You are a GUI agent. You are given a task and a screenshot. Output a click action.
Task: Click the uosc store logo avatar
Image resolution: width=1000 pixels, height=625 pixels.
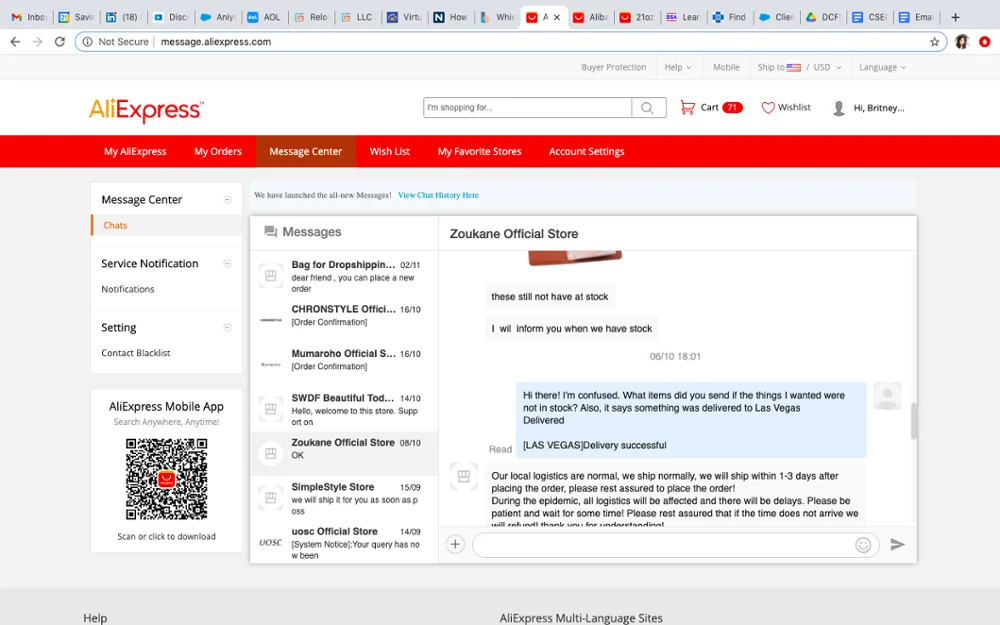pos(270,542)
